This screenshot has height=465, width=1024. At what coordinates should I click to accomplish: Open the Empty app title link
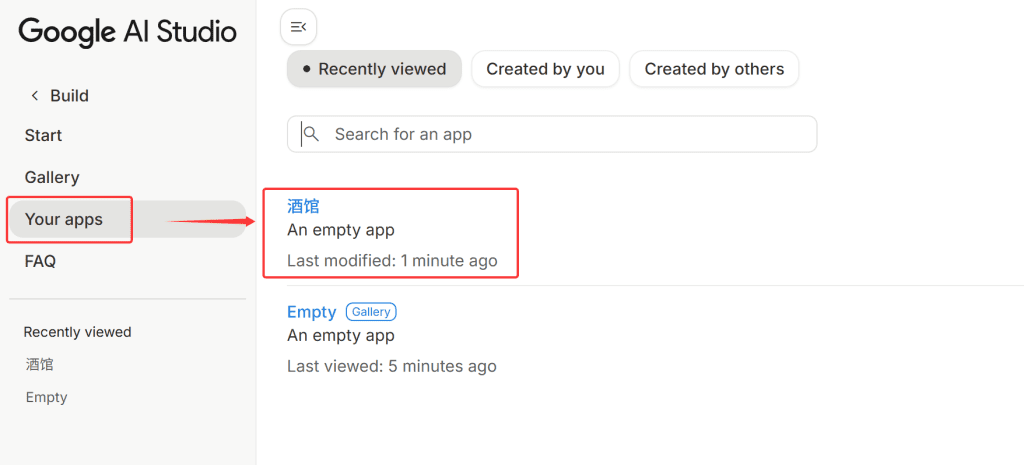coord(312,312)
